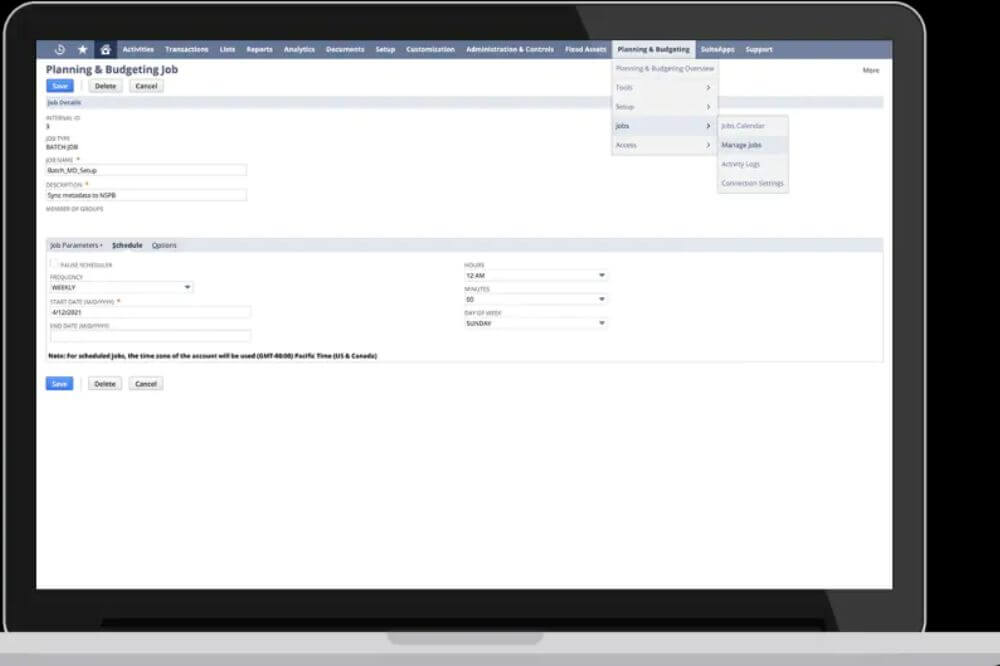This screenshot has width=1000, height=666.
Task: Open the Frequency dropdown
Action: pyautogui.click(x=187, y=287)
